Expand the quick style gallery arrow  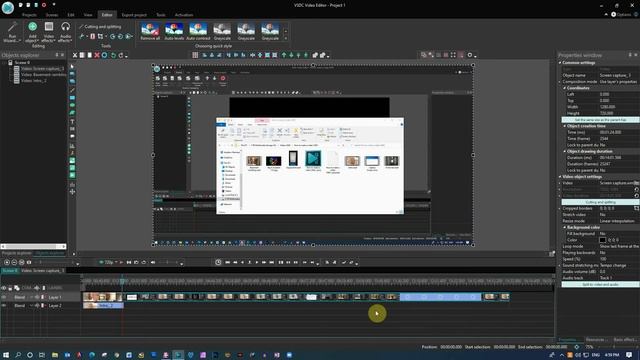click(x=285, y=39)
